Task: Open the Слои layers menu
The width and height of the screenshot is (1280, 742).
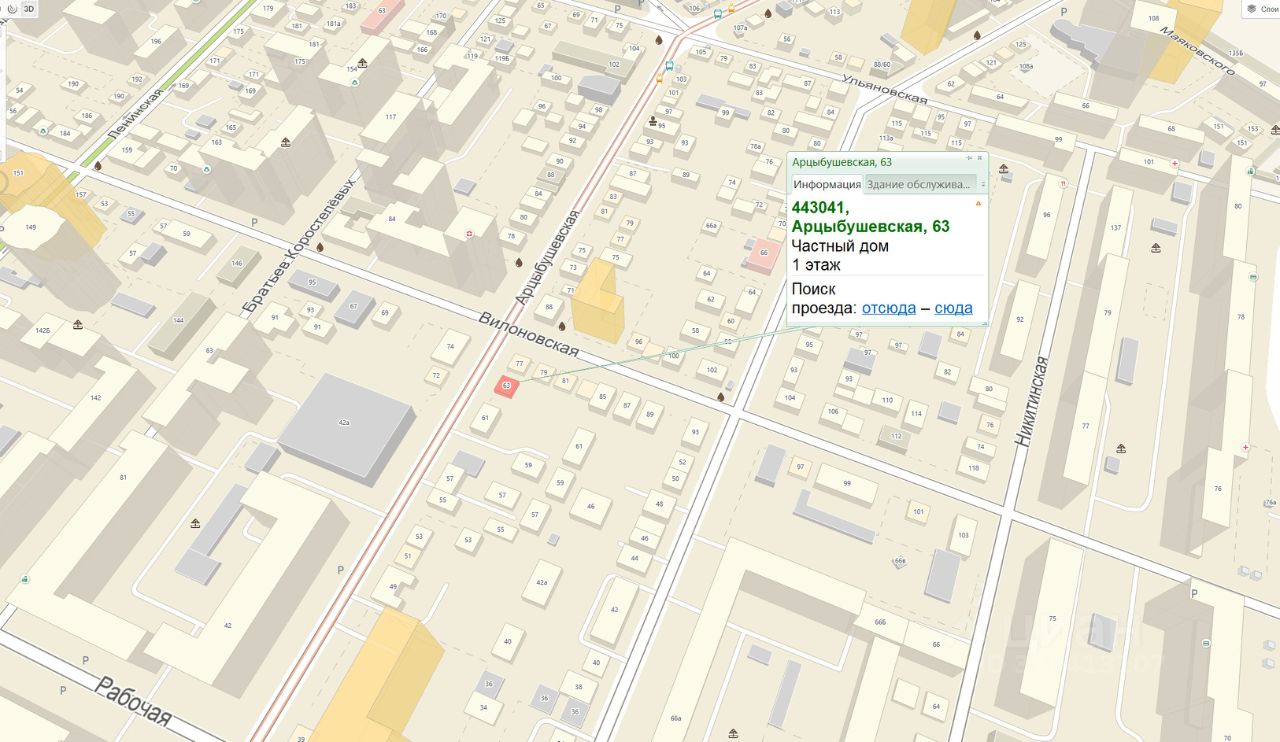Action: [x=1262, y=9]
